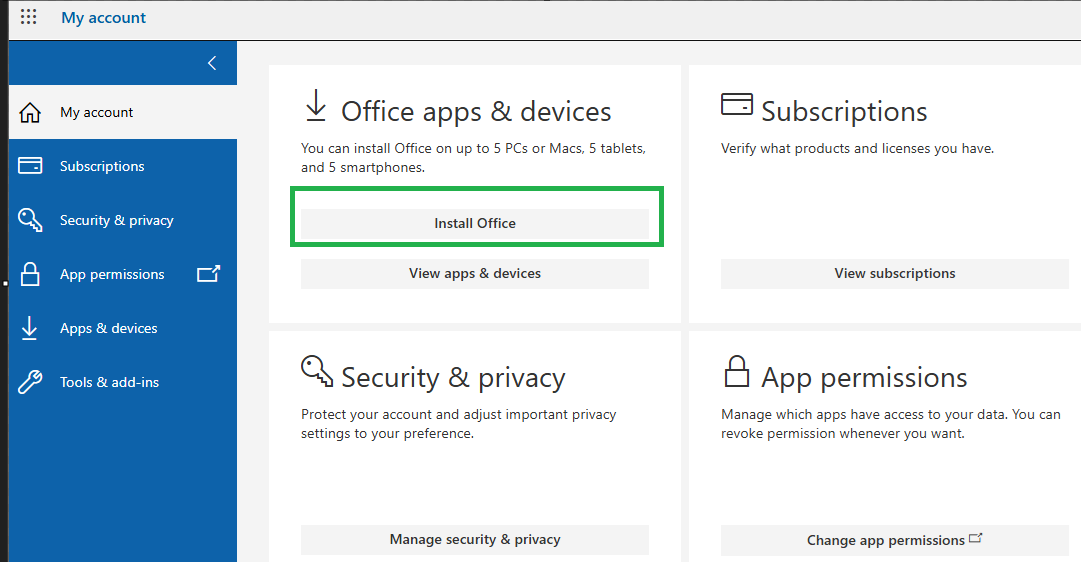Image resolution: width=1081 pixels, height=562 pixels.
Task: Click Manage security & privacy button
Action: 475,540
